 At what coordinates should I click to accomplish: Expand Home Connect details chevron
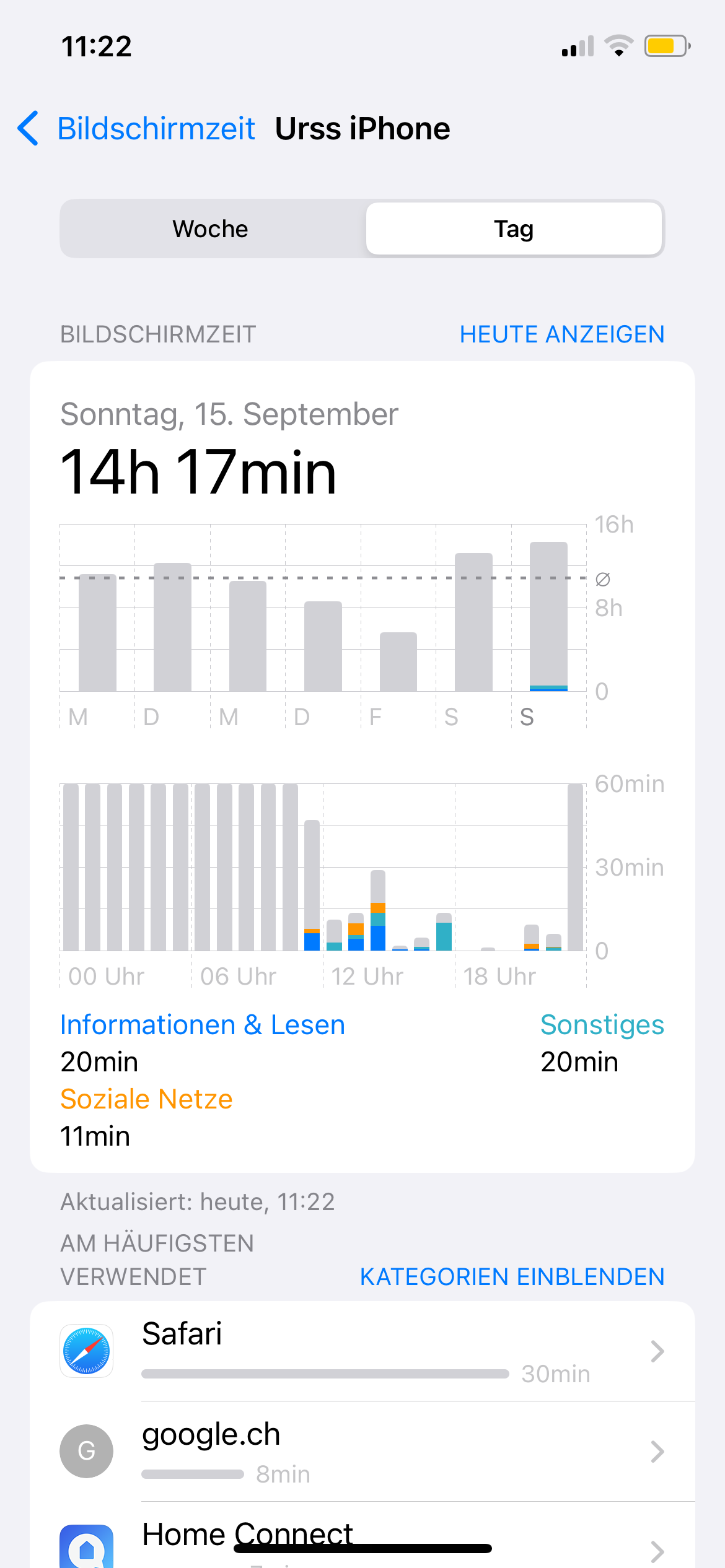657,1551
